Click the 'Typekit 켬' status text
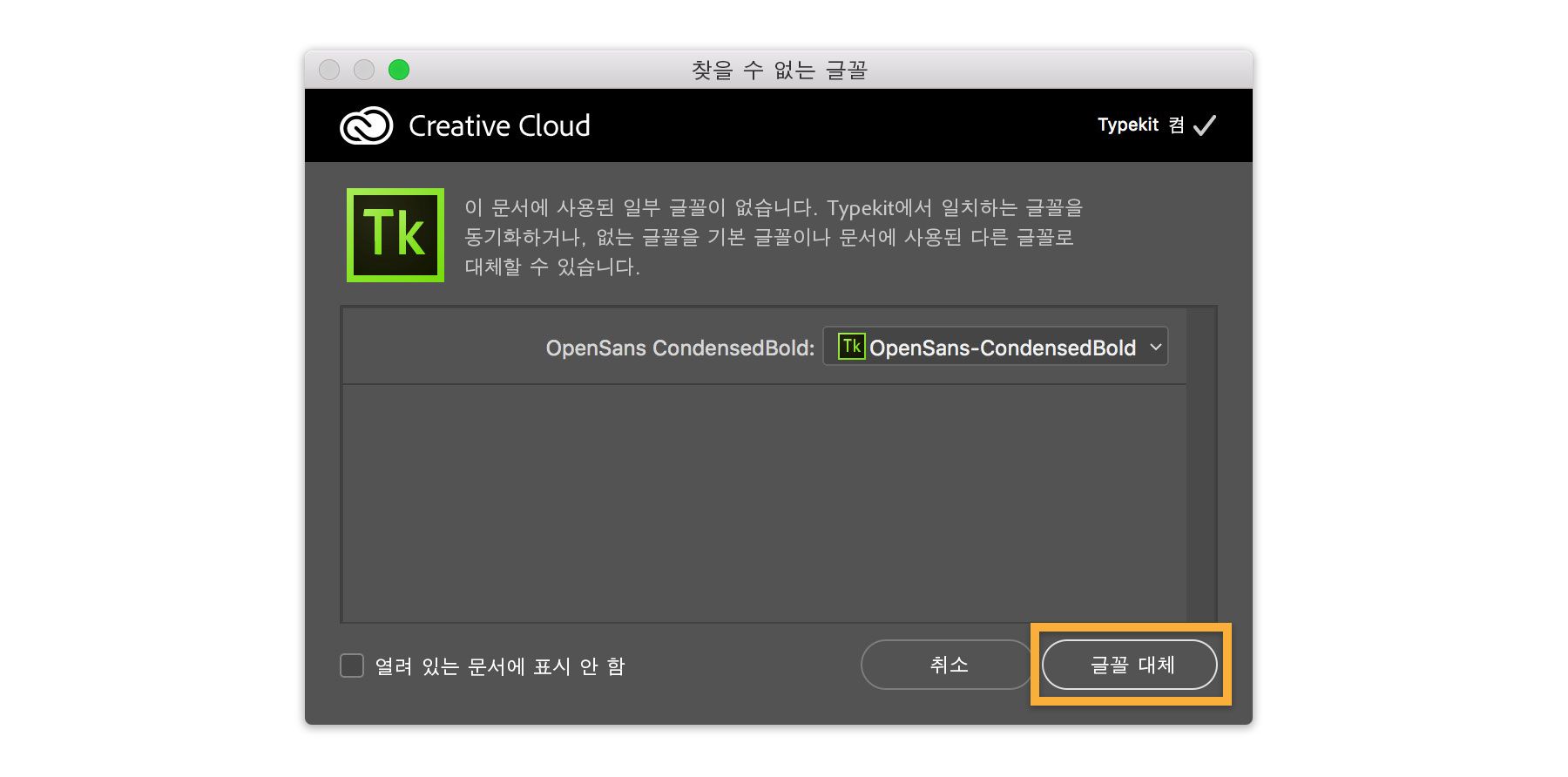 [1140, 125]
